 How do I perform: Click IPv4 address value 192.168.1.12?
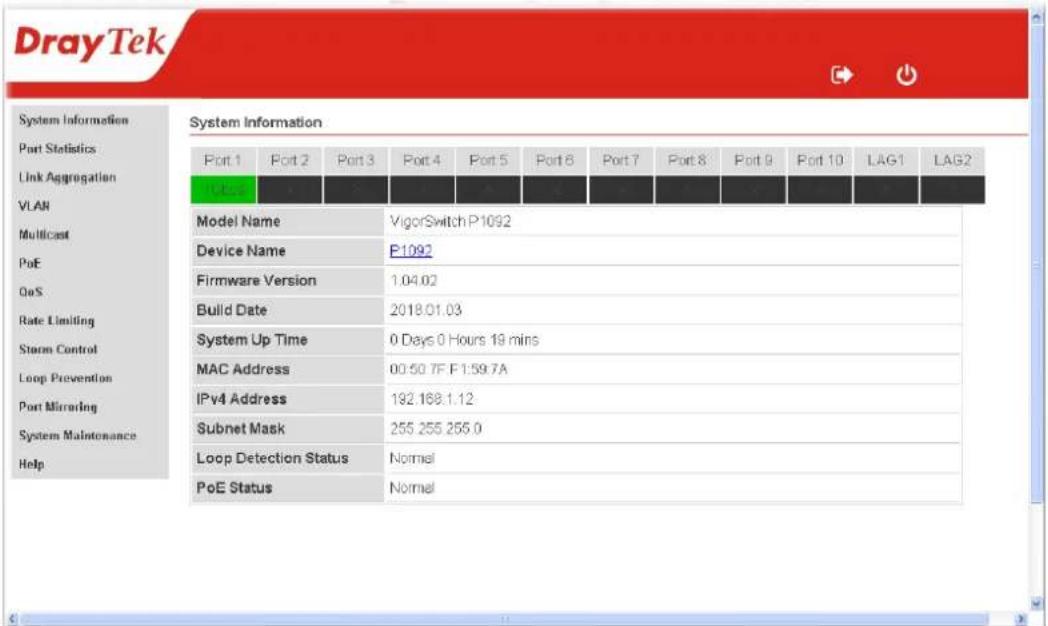pos(432,399)
